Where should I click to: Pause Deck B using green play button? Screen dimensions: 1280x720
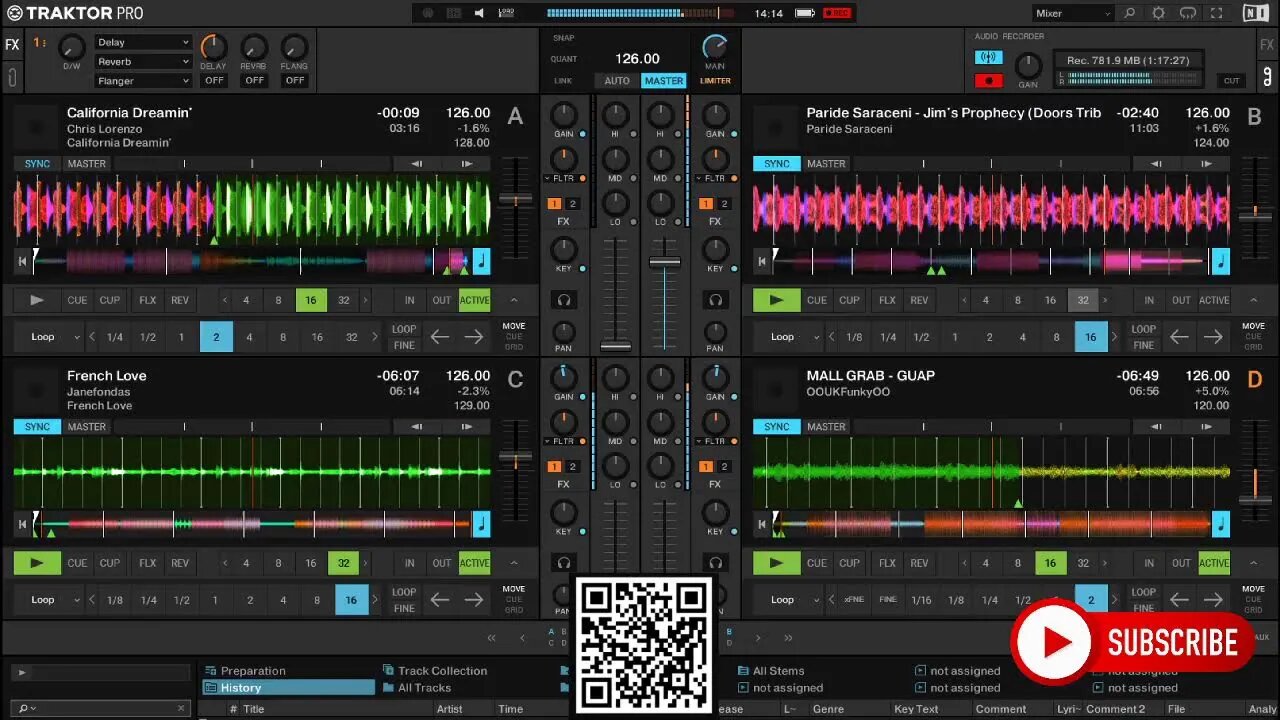pyautogui.click(x=777, y=300)
